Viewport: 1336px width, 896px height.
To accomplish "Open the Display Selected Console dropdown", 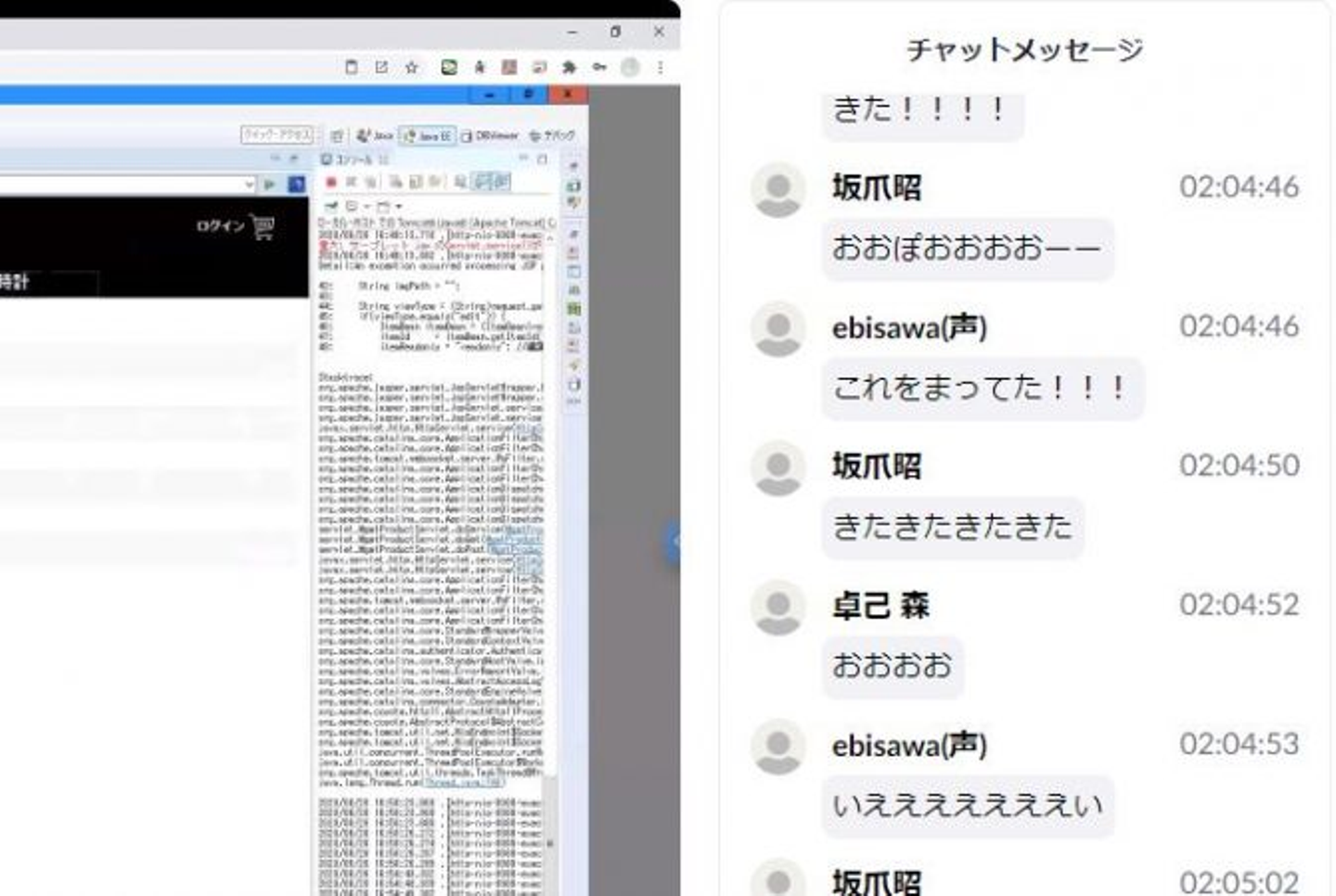I will 366,206.
